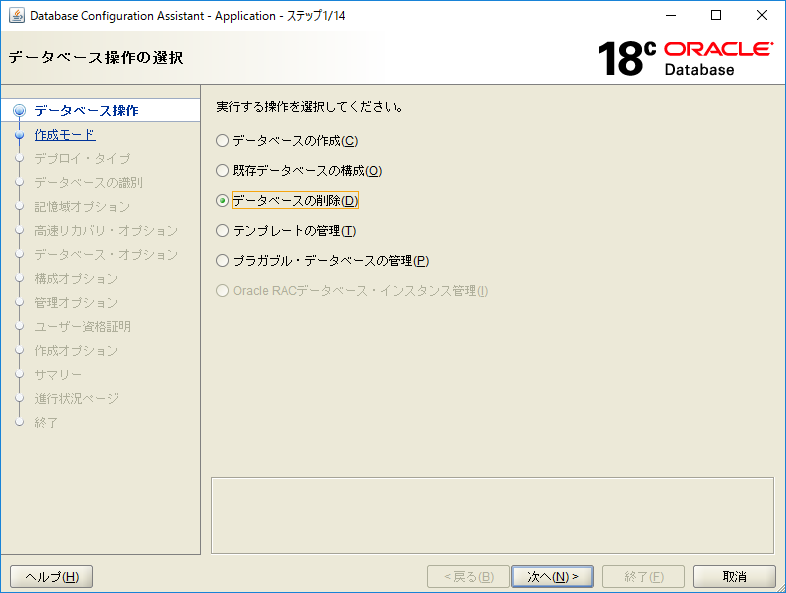786x593 pixels.
Task: Select データベースの作成(C) radio button
Action: pos(223,141)
